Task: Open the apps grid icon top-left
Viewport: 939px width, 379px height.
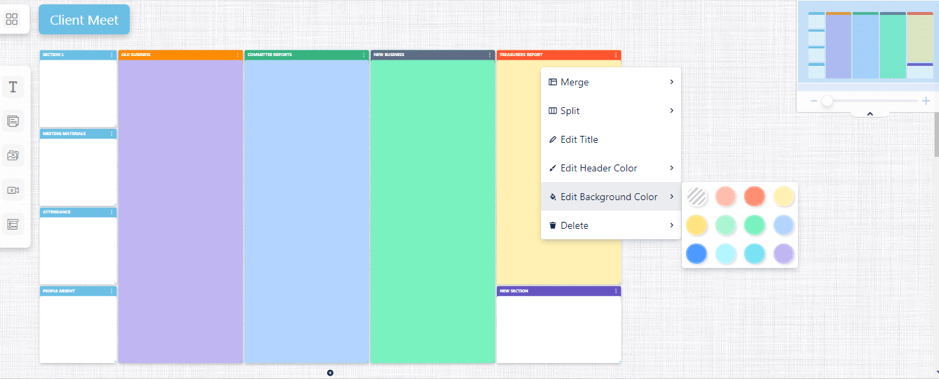Action: (x=12, y=19)
